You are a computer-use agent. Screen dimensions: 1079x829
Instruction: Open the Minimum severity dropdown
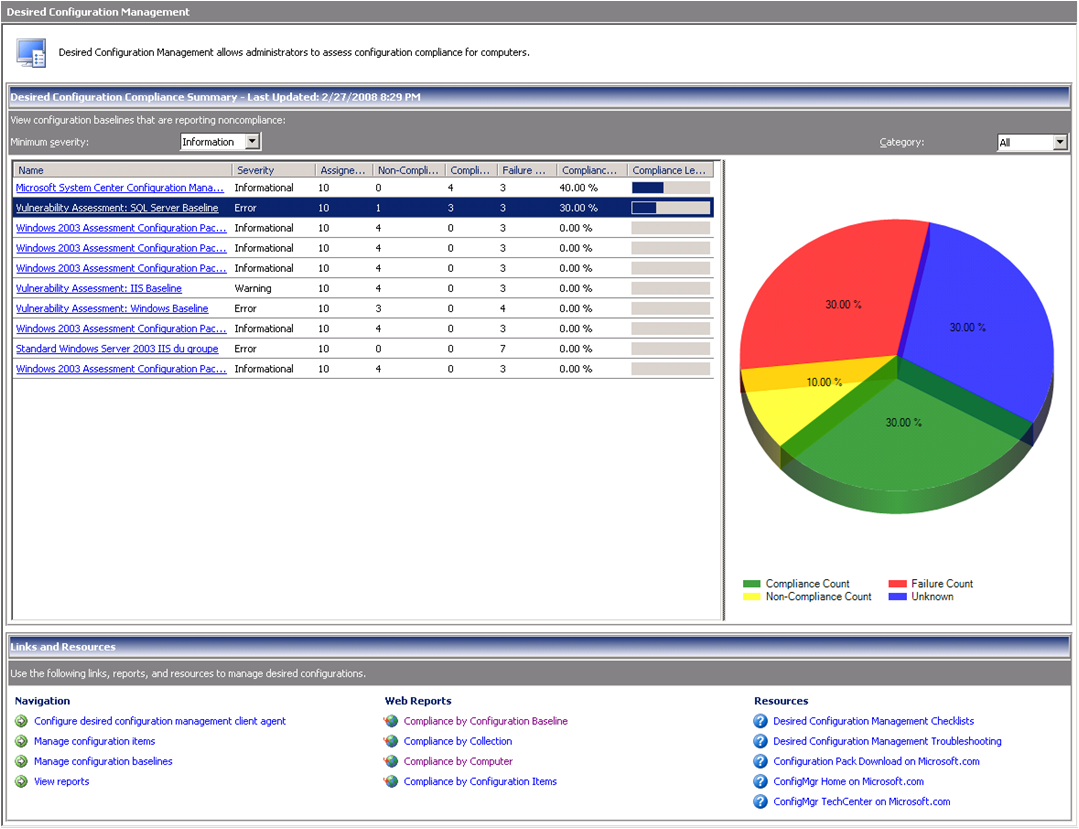coord(252,142)
